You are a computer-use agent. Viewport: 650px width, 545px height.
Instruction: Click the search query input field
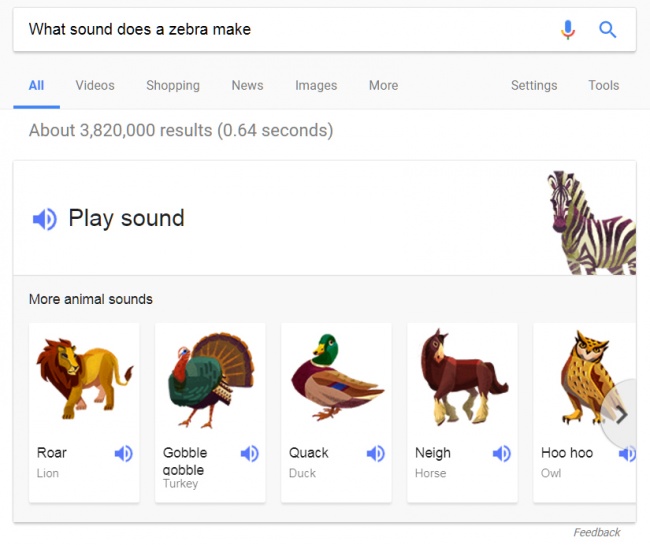(x=280, y=30)
